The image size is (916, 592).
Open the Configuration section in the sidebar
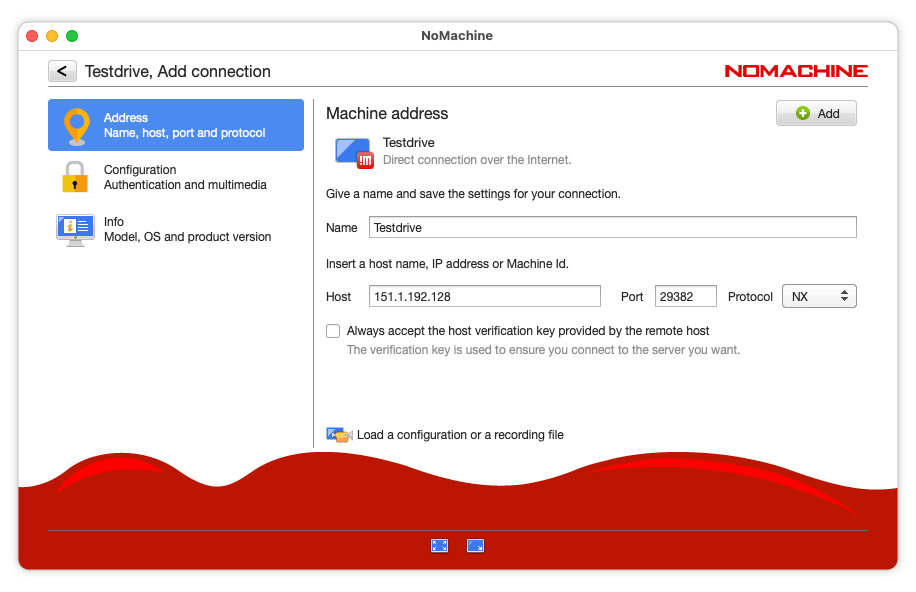tap(176, 177)
